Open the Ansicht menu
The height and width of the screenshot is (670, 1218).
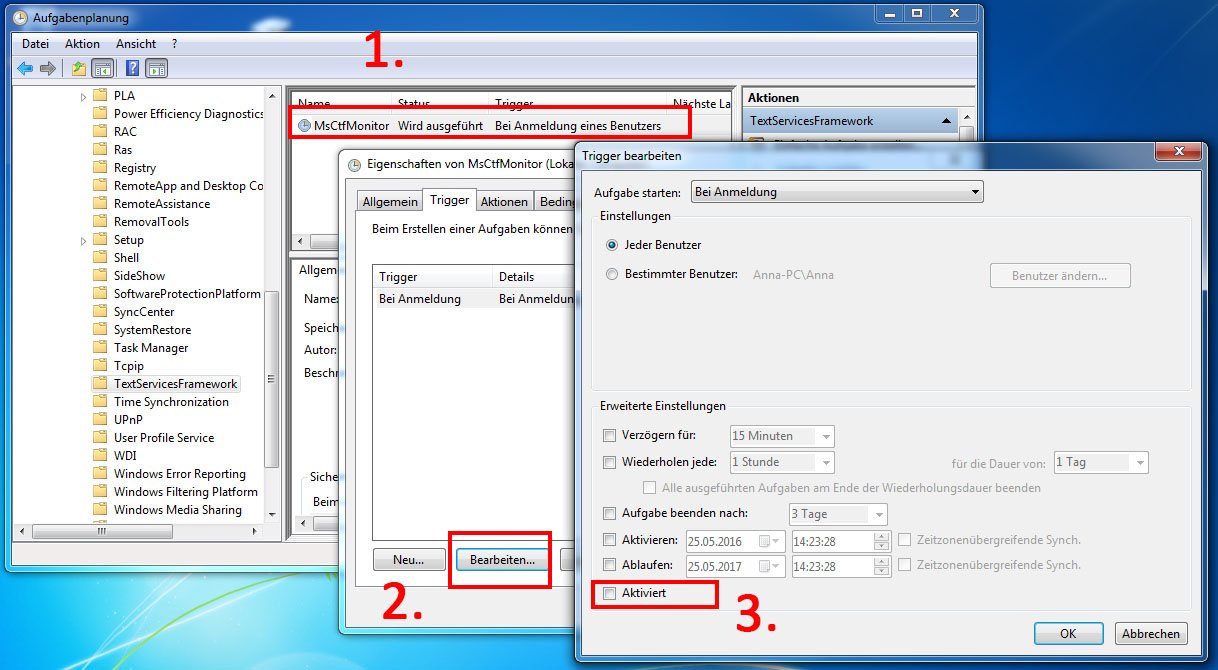coord(138,43)
